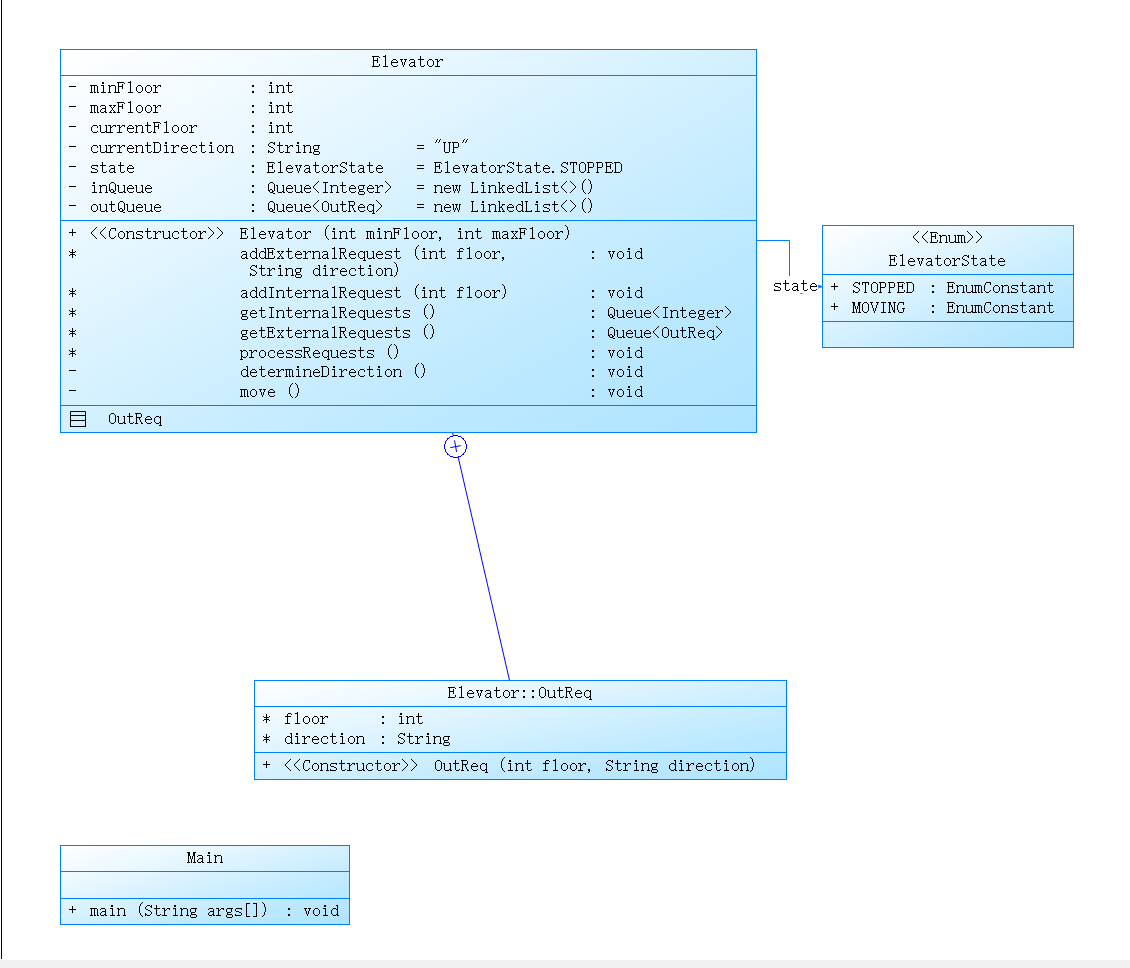Select the Elevator class title

pyautogui.click(x=407, y=62)
